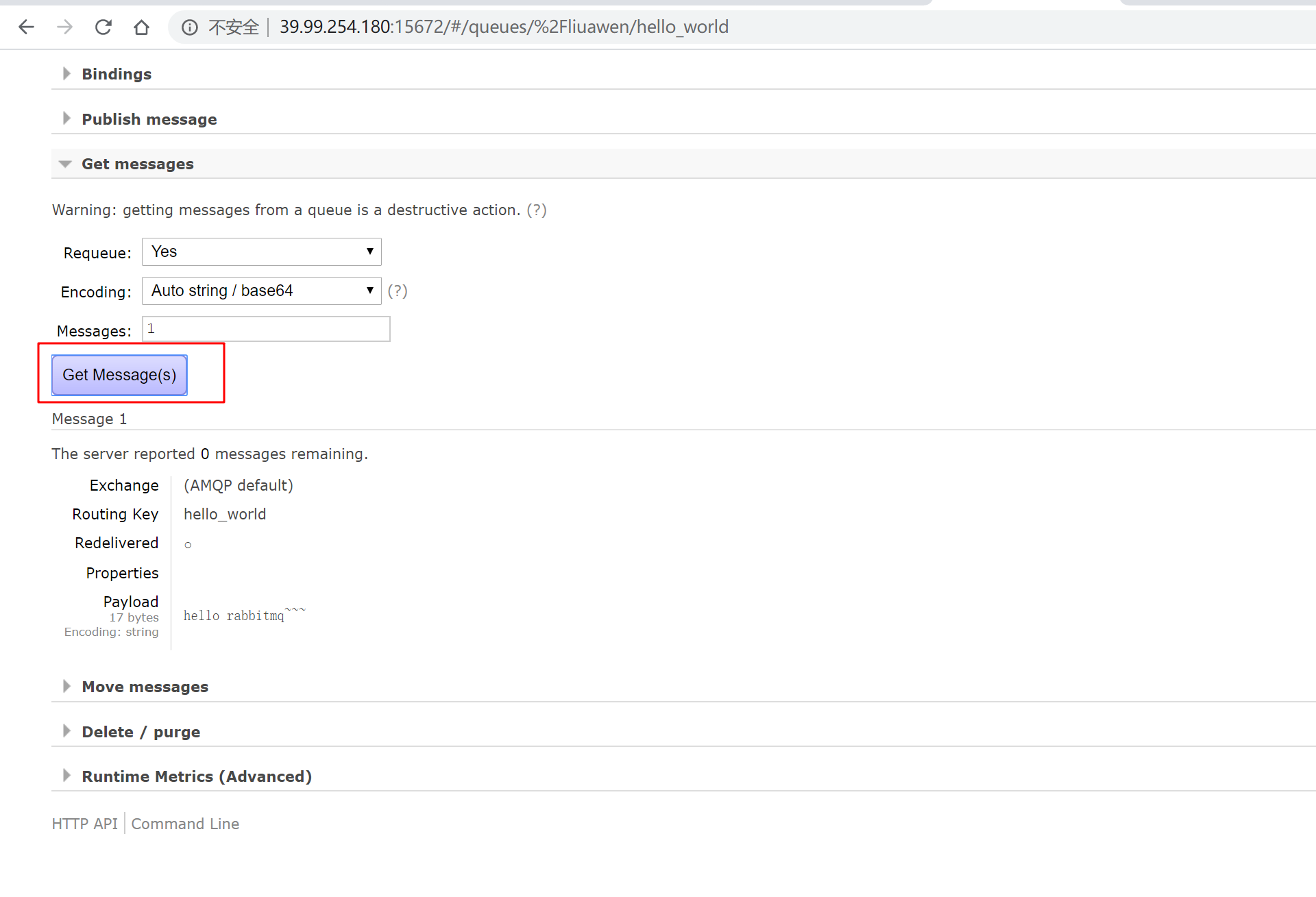Screen dimensions: 1316x897
Task: Expand the Publish message section
Action: (149, 119)
